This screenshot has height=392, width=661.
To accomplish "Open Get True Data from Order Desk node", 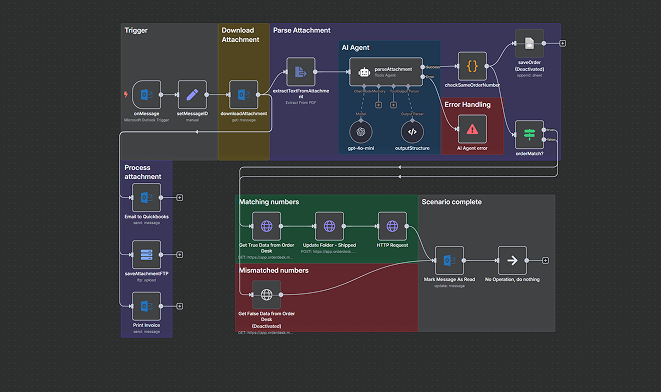I will tap(266, 226).
